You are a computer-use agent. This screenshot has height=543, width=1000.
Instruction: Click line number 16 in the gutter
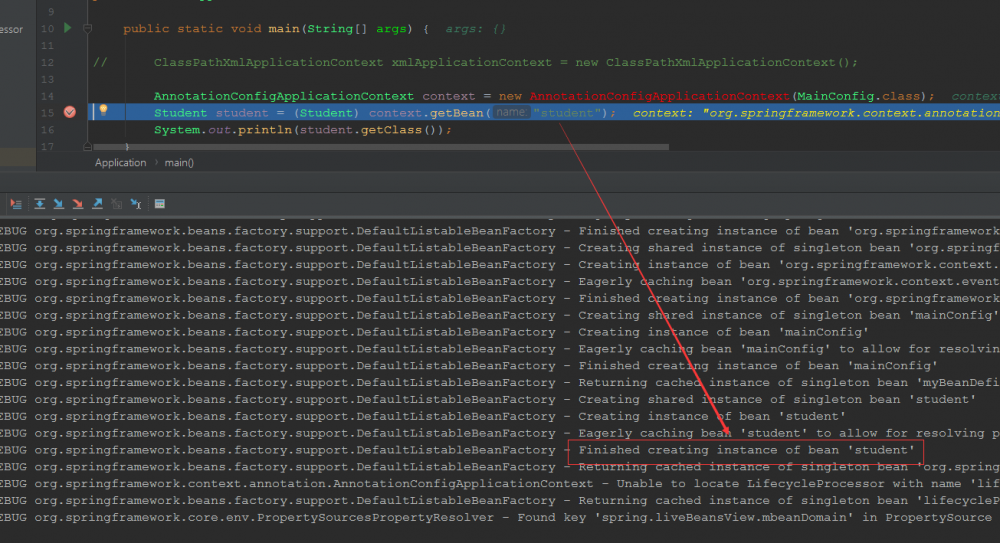click(x=47, y=130)
